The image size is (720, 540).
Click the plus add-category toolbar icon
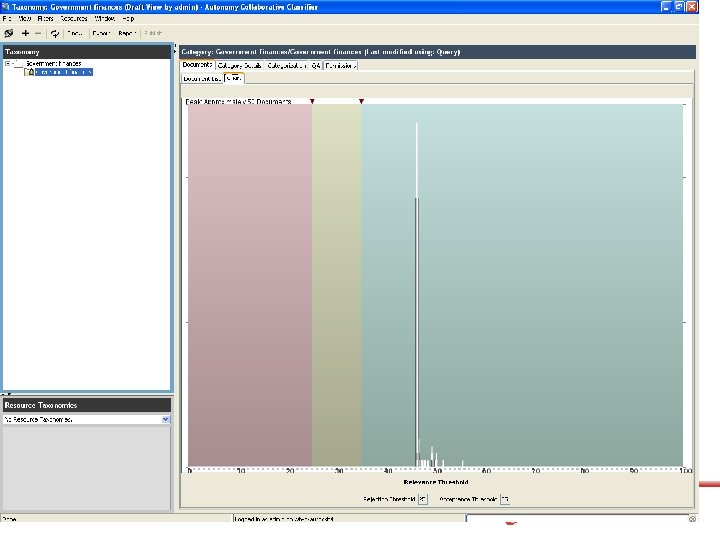25,33
